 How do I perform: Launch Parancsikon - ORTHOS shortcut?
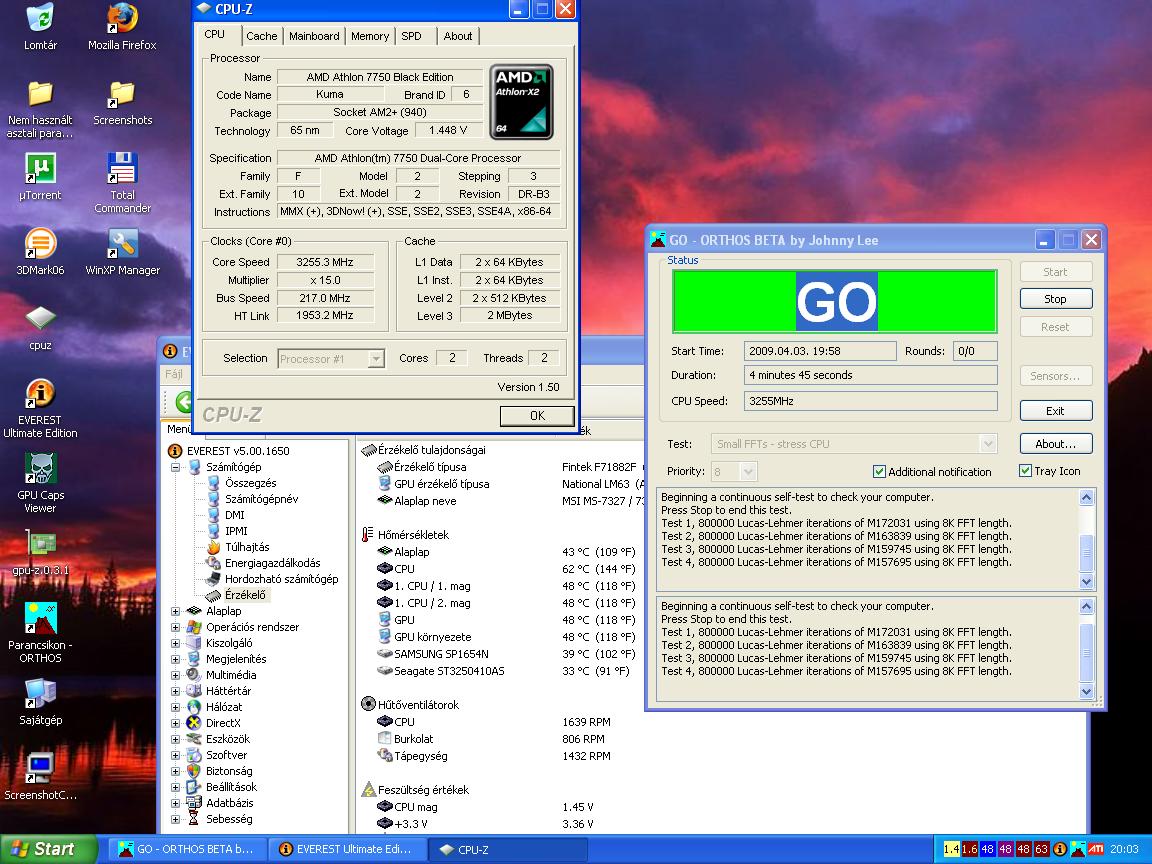(40, 633)
